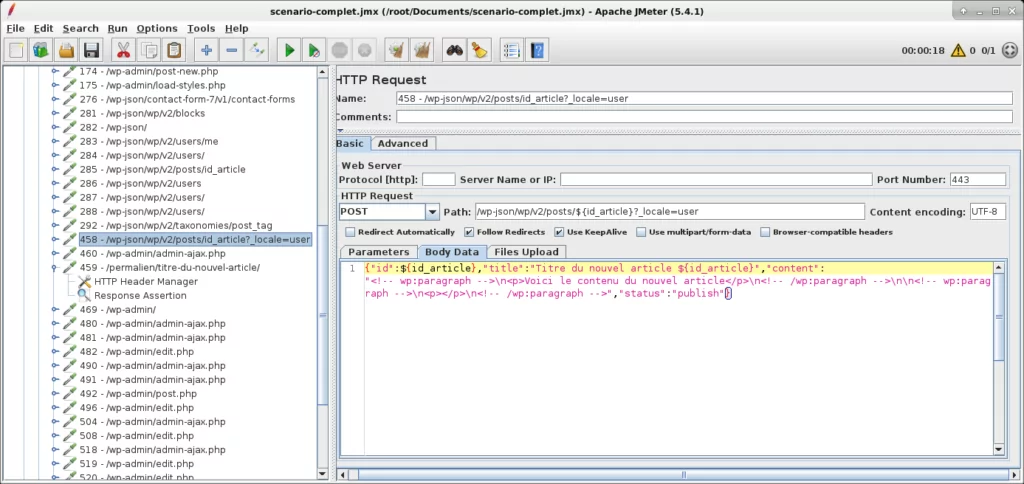Start the test with green play icon
The width and height of the screenshot is (1024, 484).
tap(289, 50)
